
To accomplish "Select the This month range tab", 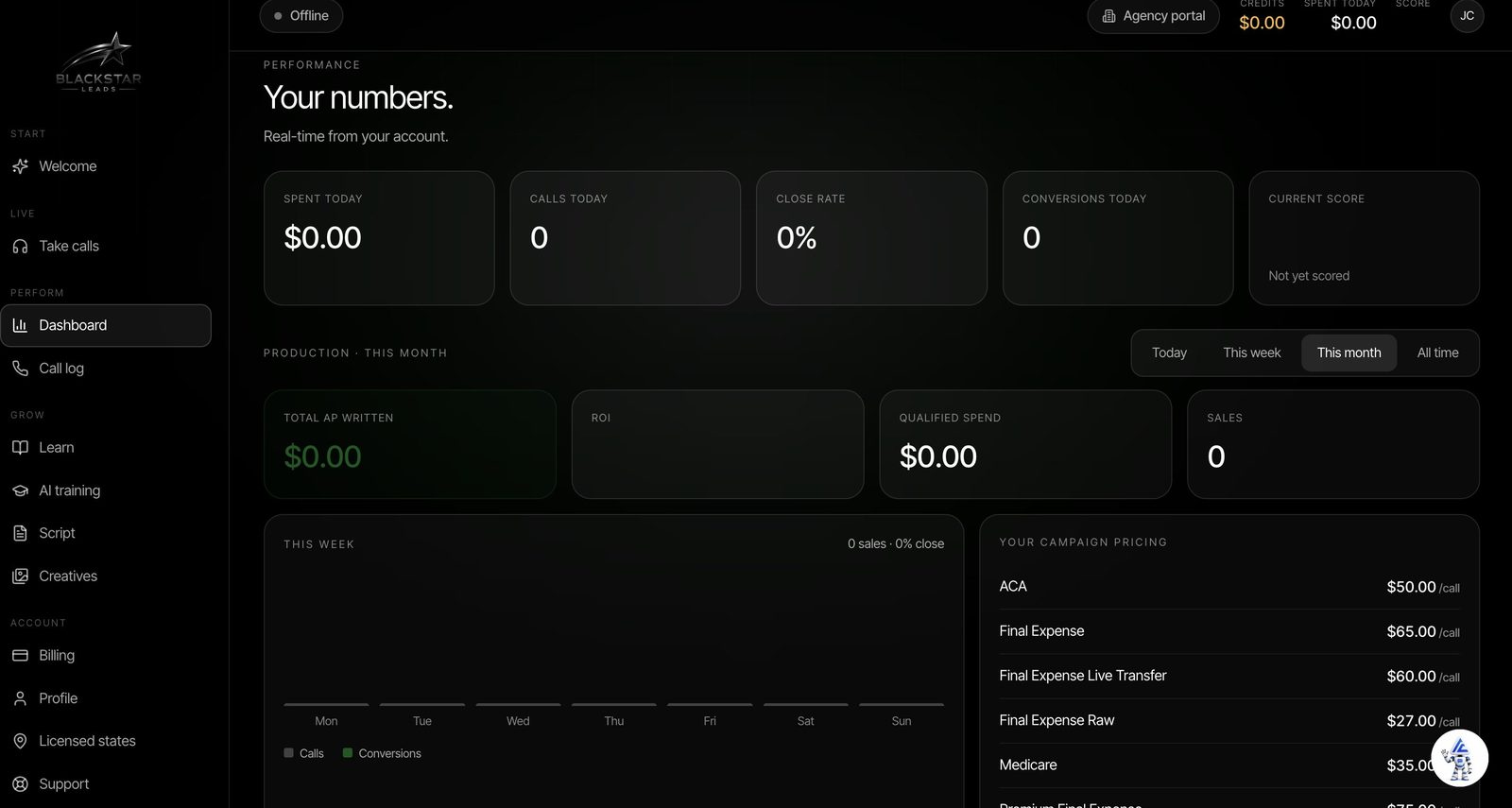I will point(1349,352).
